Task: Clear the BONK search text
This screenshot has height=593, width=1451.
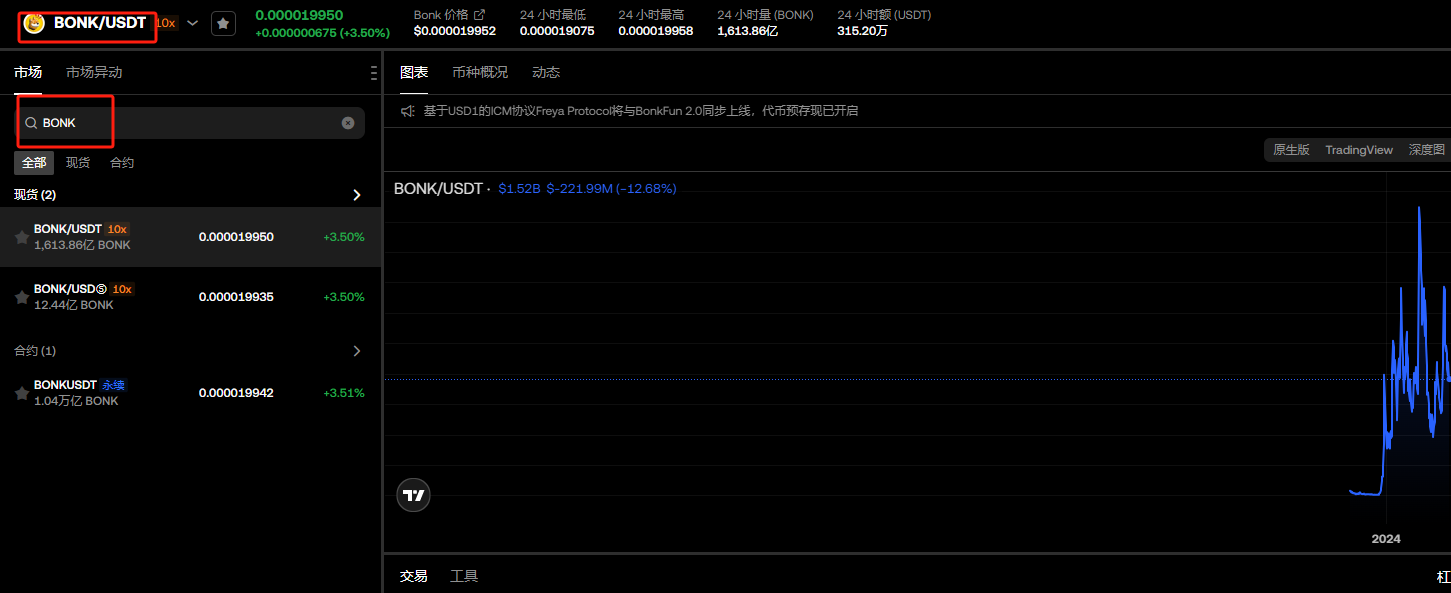Action: coord(348,123)
